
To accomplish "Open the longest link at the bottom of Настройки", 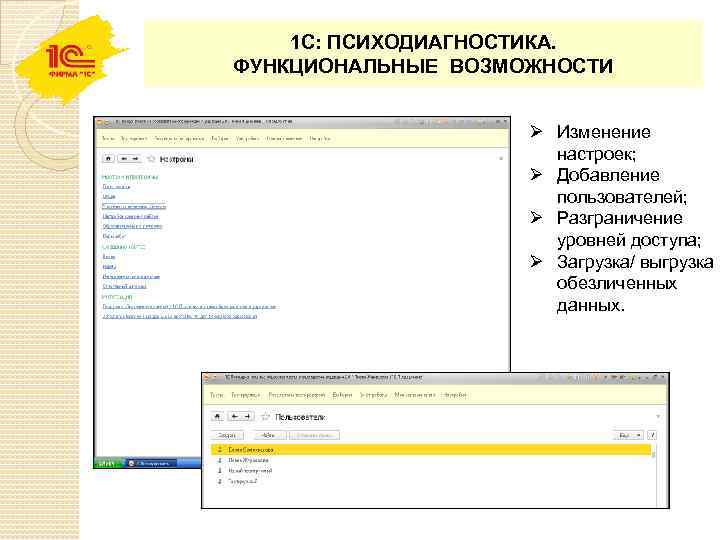I will point(189,306).
